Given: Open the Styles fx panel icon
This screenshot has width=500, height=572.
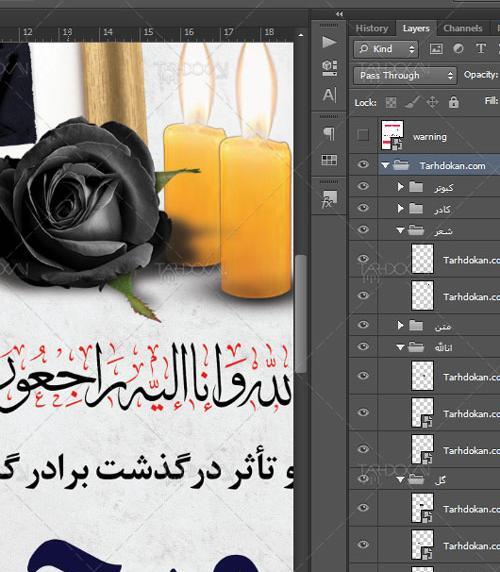Looking at the screenshot, I should coord(329,199).
